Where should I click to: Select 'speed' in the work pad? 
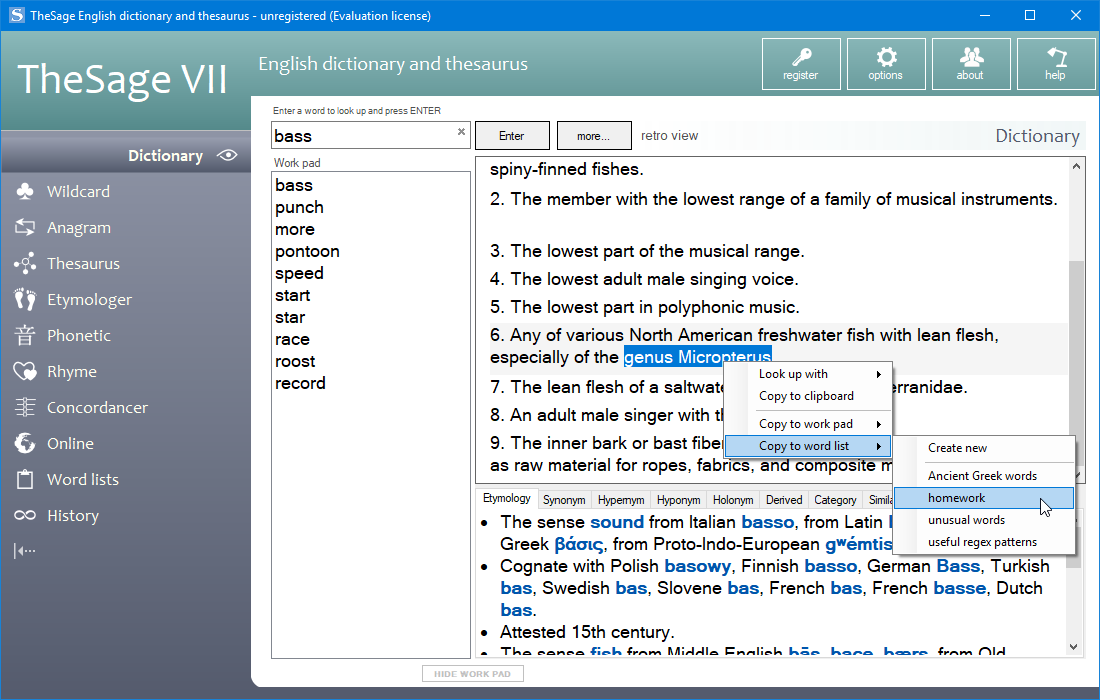point(300,274)
